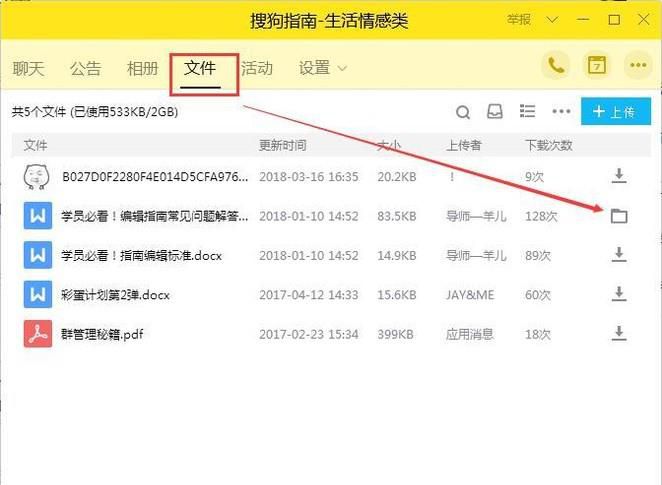Sort by 更新时间 column header
Image resolution: width=662 pixels, height=485 pixels.
pyautogui.click(x=282, y=146)
